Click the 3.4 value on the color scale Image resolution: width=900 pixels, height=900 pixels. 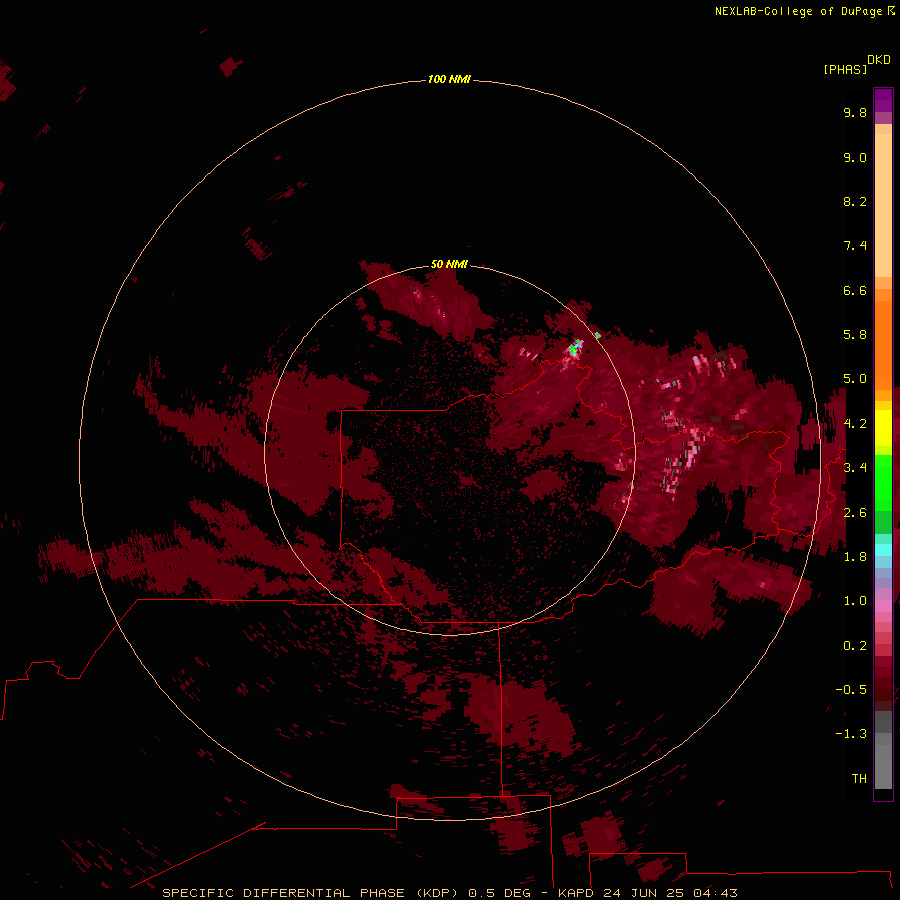click(x=855, y=468)
